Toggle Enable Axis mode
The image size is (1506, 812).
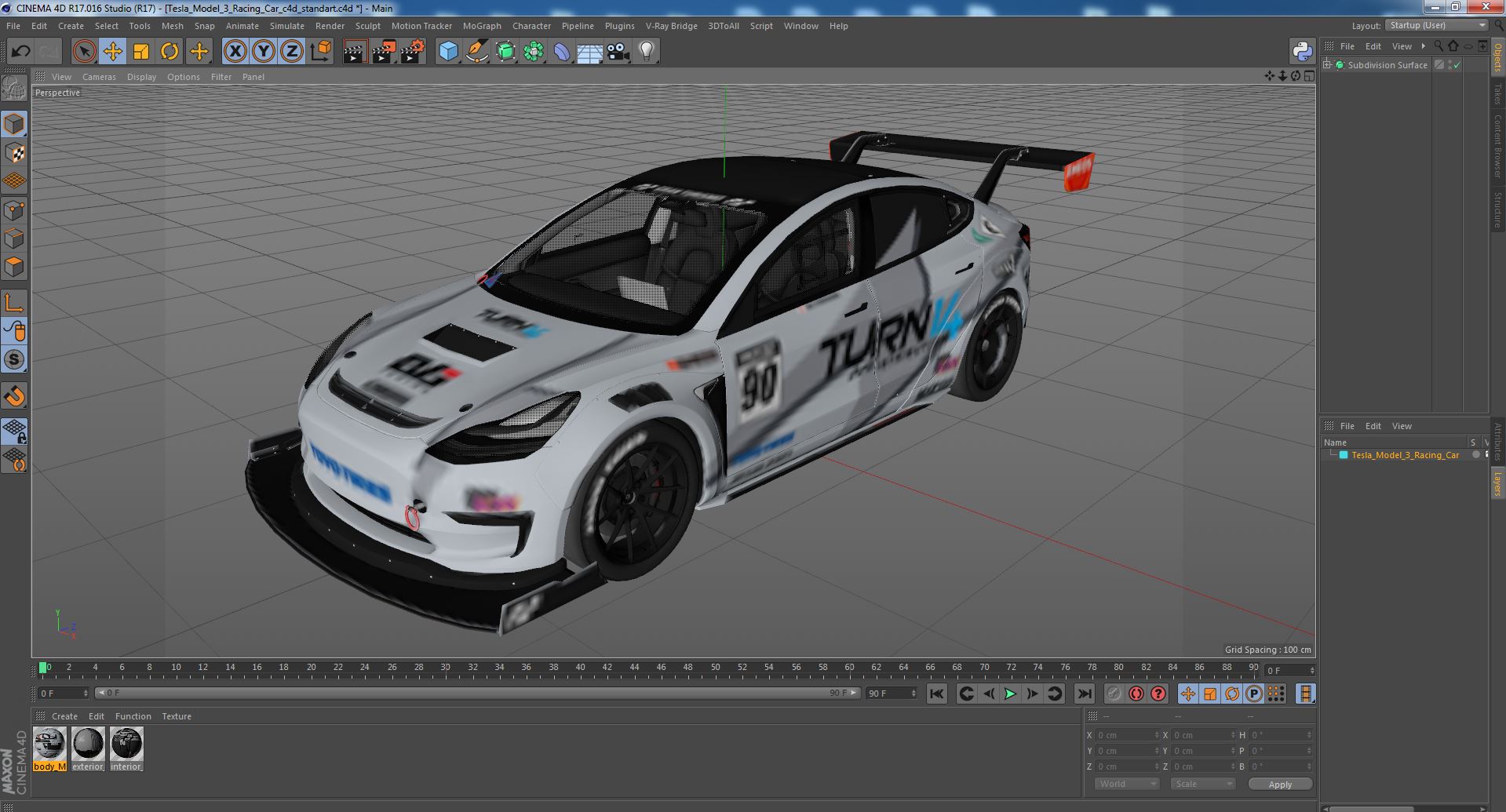tap(14, 303)
